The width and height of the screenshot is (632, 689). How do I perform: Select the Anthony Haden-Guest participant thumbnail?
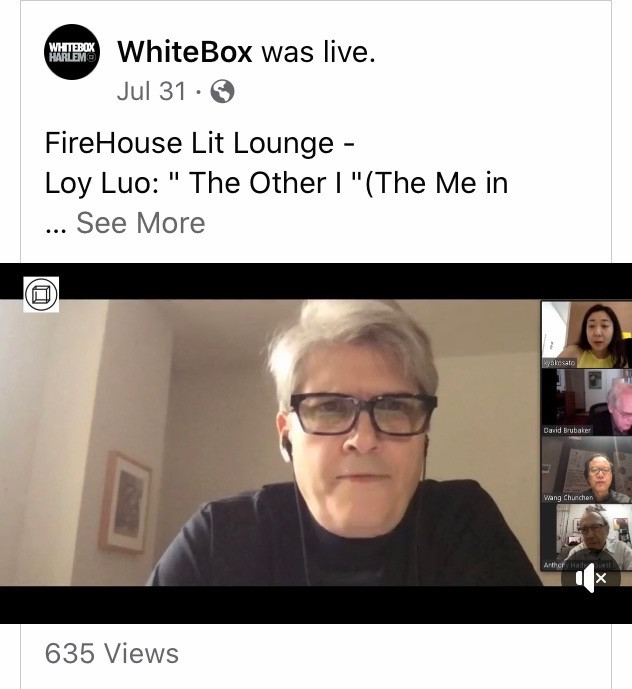[x=586, y=537]
